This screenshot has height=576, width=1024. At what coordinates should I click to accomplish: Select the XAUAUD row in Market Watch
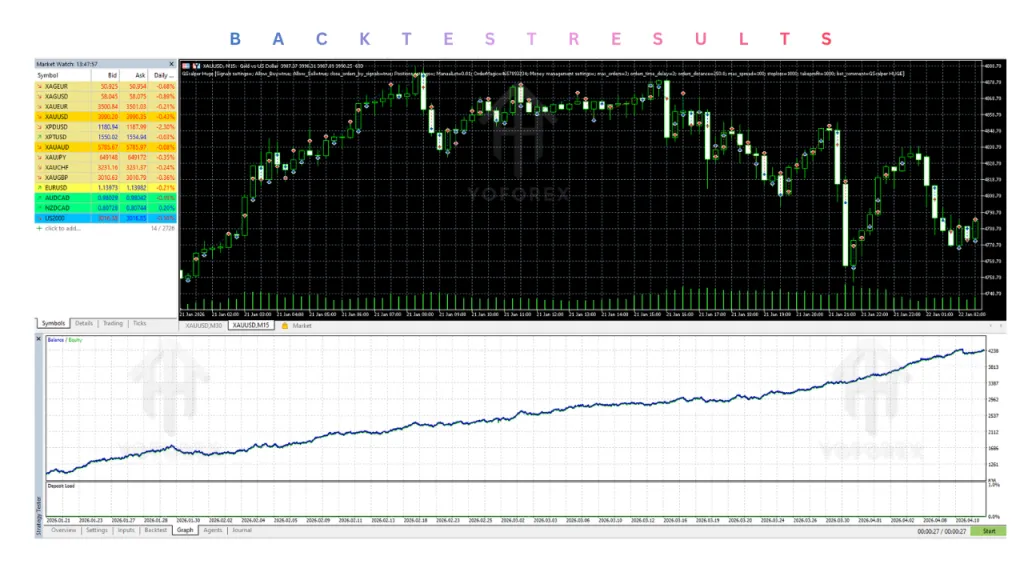coord(105,147)
